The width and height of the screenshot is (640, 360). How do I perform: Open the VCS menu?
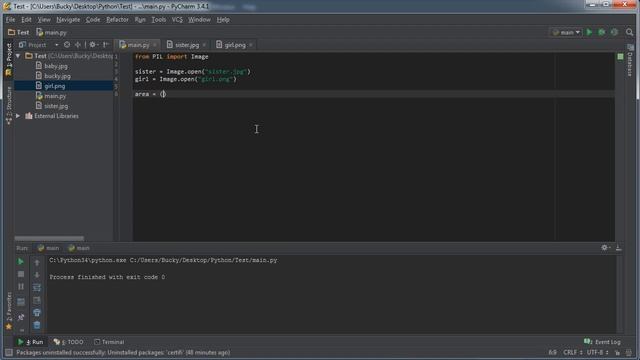(177, 20)
